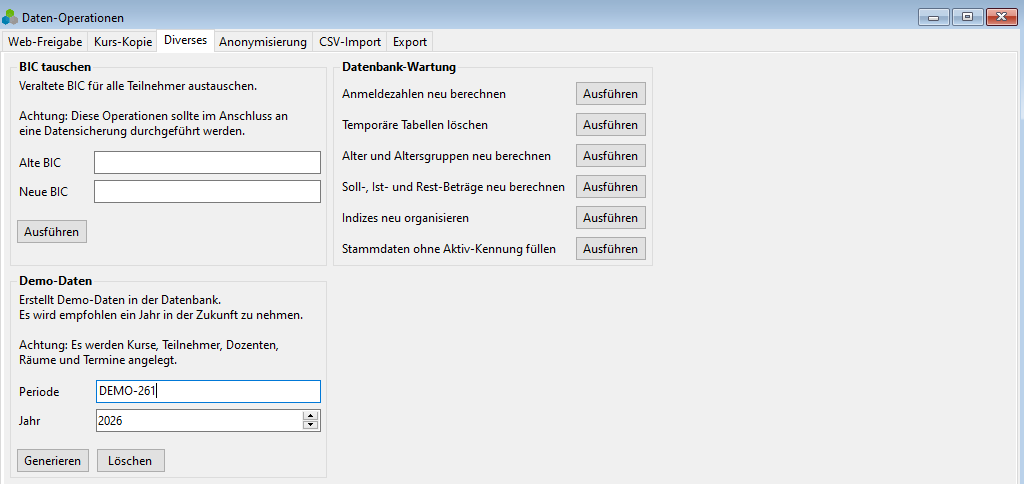
Task: Click 'Veraltete BIC für alle Teilnehmer austauschen.' text
Action: 138,86
